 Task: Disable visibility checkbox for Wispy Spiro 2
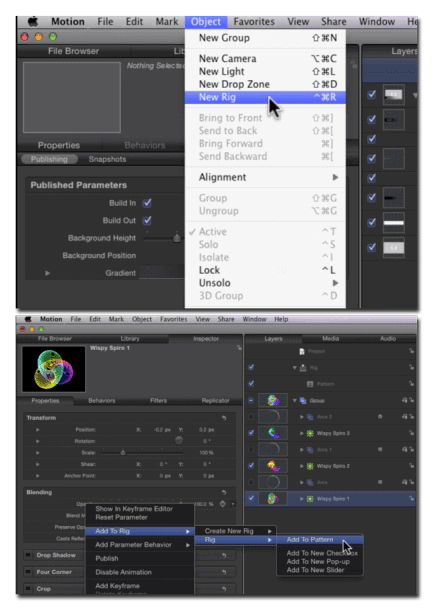point(251,465)
